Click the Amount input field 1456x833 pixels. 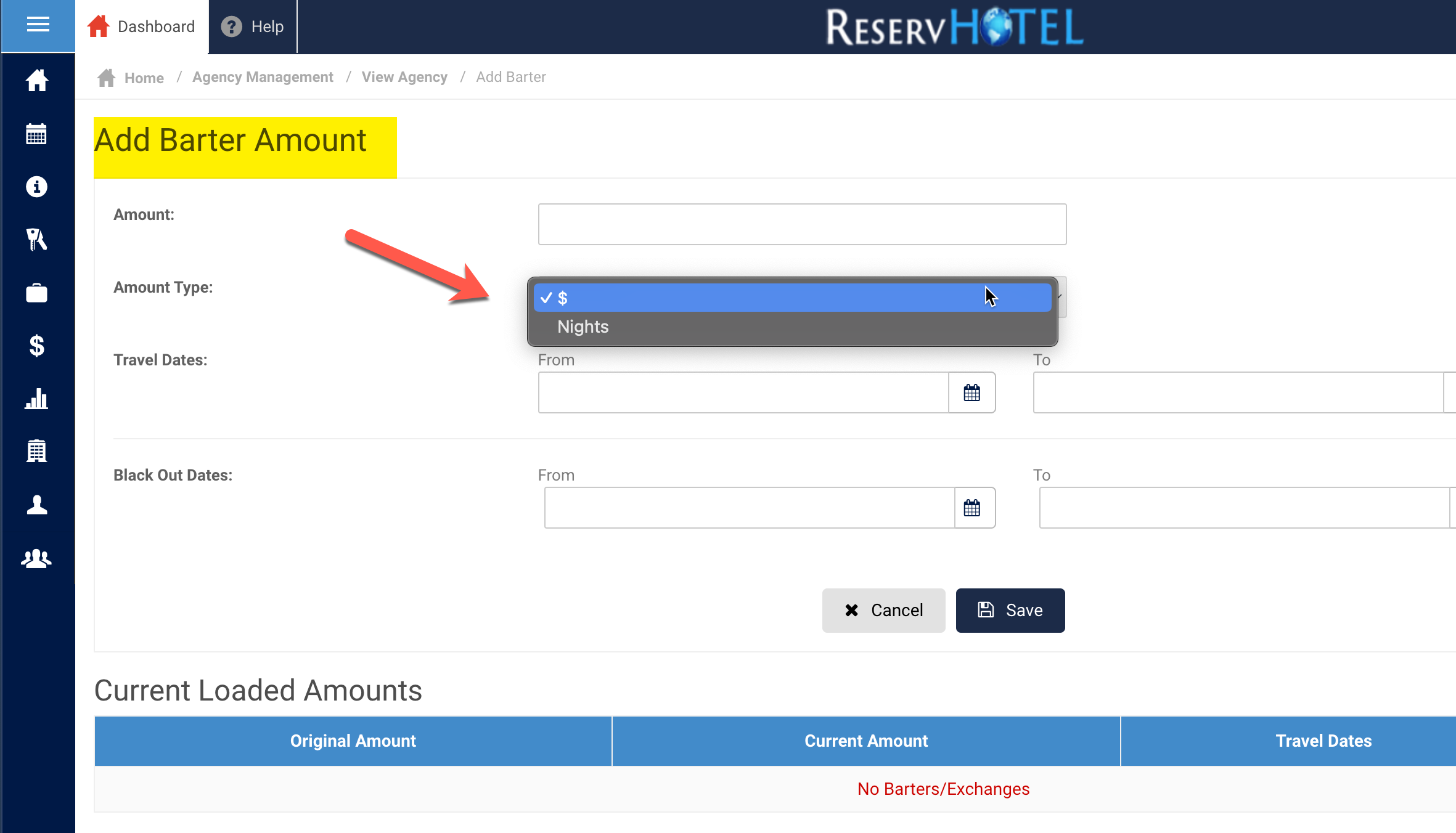click(x=801, y=224)
